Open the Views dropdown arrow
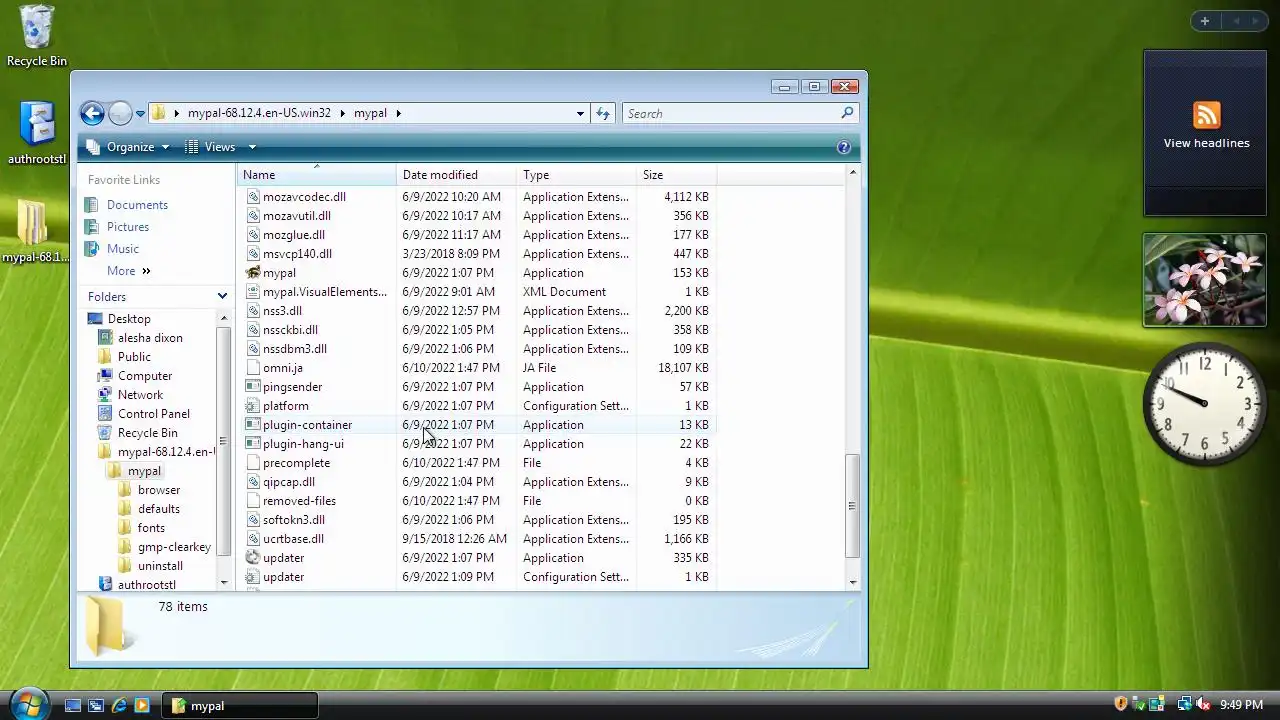 [x=252, y=147]
